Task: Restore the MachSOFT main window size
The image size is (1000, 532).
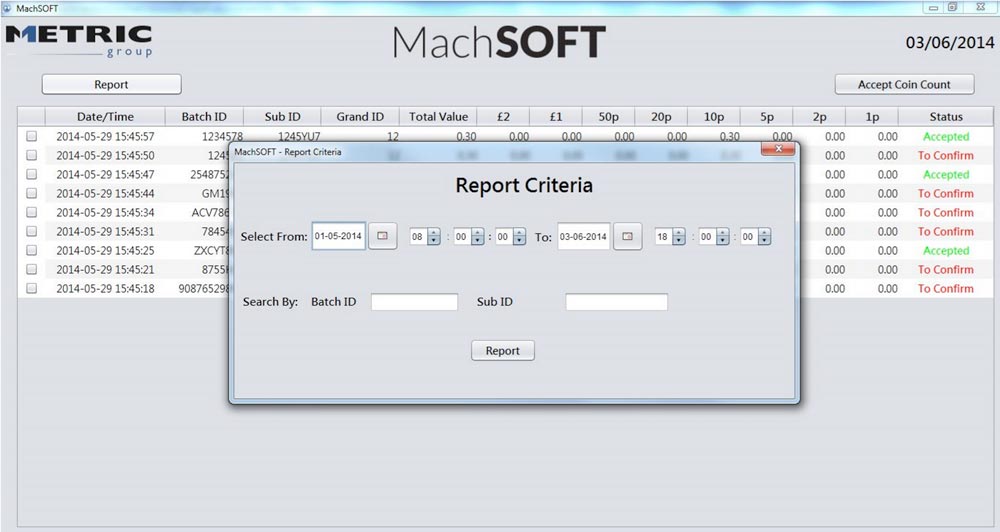Action: (x=953, y=8)
